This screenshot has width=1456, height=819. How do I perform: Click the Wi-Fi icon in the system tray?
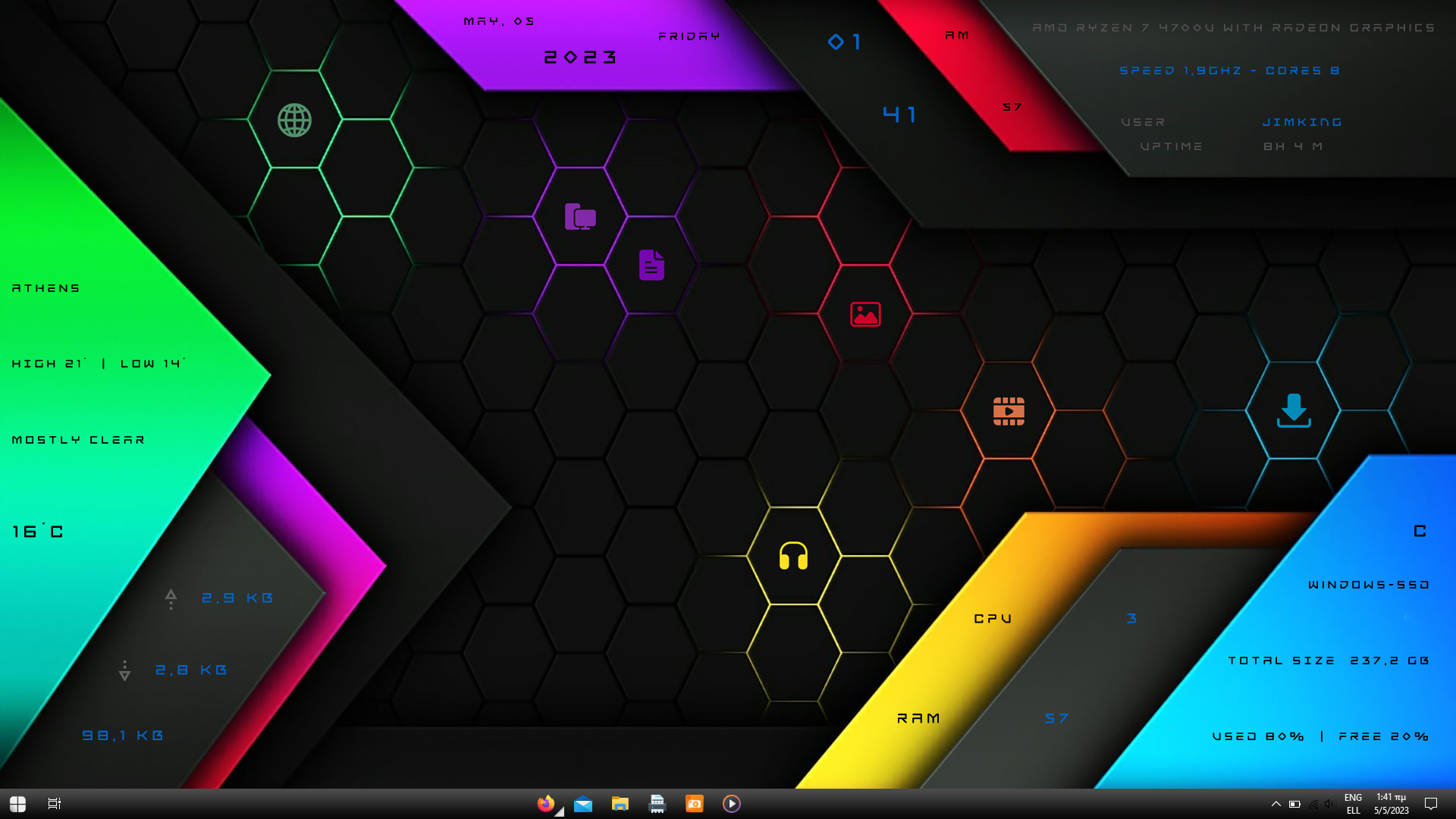[1313, 805]
